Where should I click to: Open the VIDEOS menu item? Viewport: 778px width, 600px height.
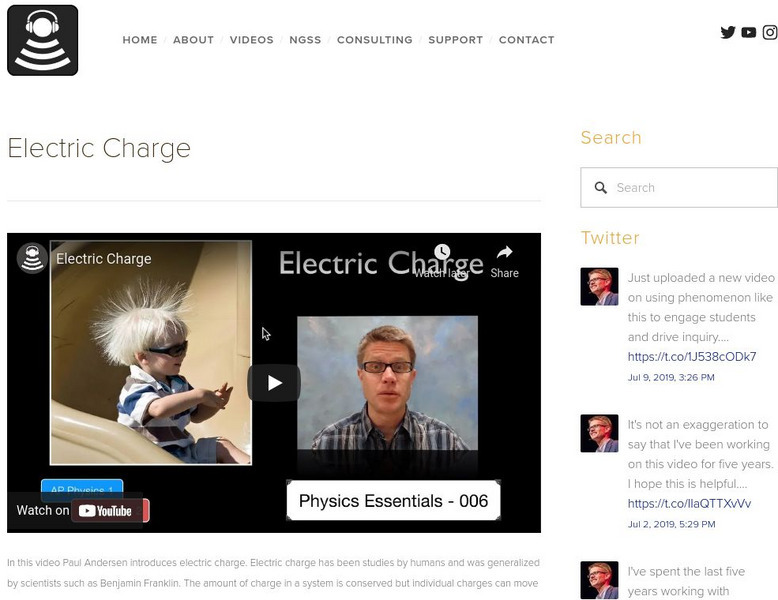252,40
